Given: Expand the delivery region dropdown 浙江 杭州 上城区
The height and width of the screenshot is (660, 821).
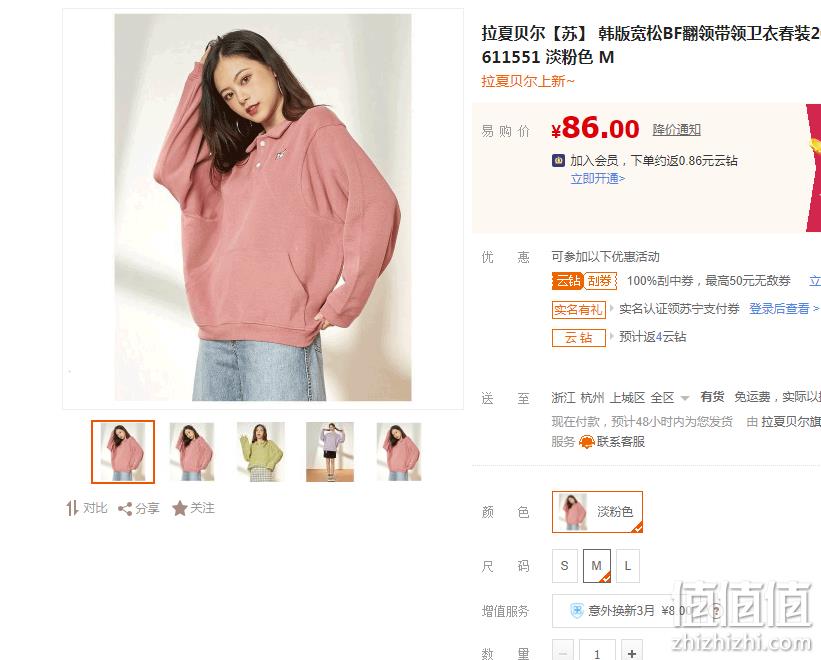Looking at the screenshot, I should pyautogui.click(x=620, y=398).
